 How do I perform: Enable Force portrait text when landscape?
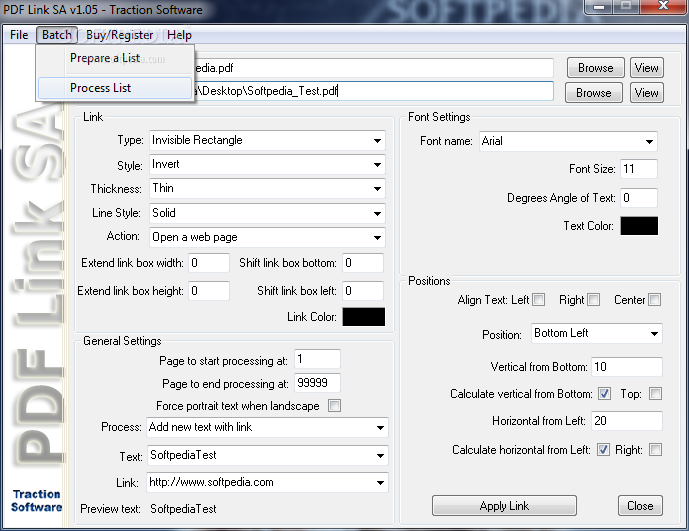tap(334, 405)
